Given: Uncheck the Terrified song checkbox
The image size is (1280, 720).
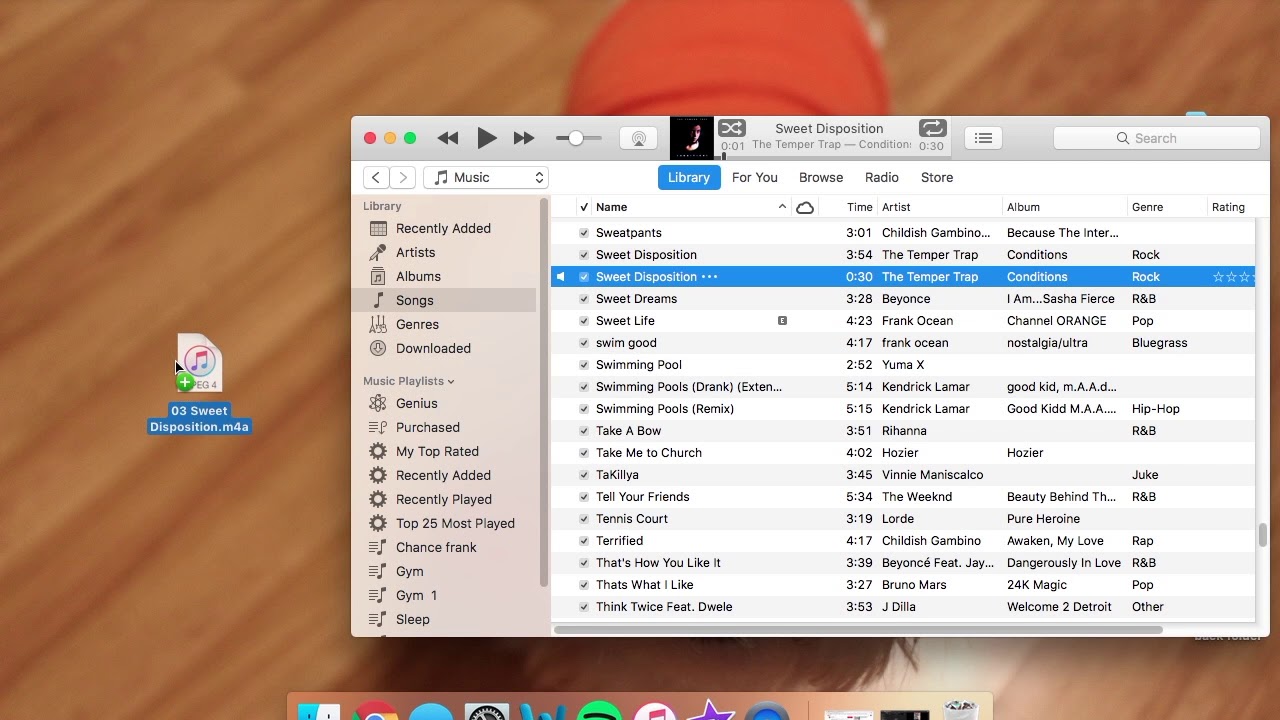Looking at the screenshot, I should coord(584,541).
